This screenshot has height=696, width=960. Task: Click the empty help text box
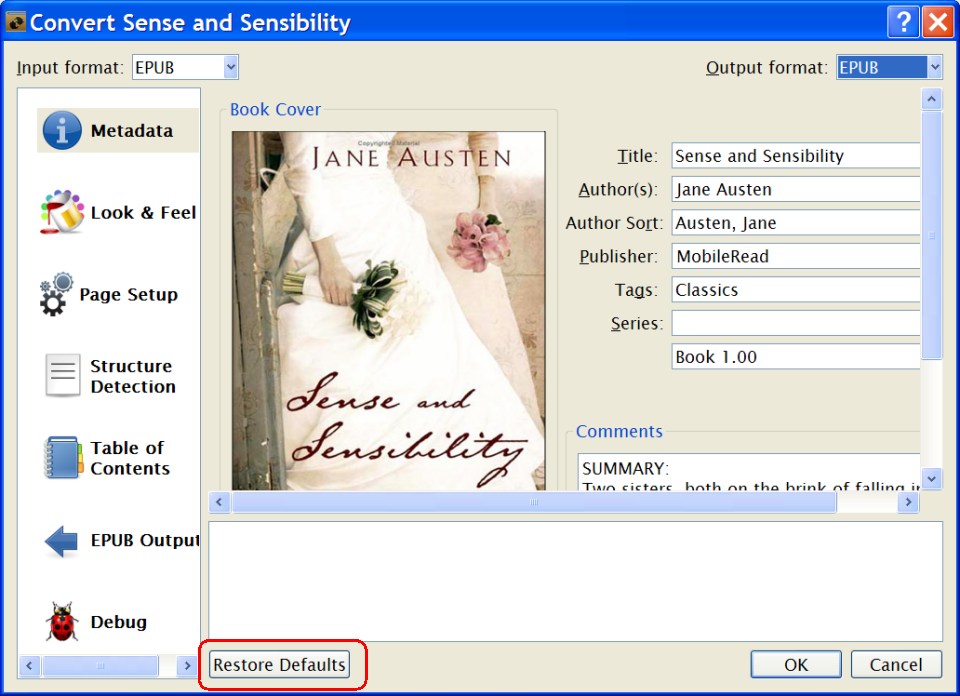pos(576,581)
